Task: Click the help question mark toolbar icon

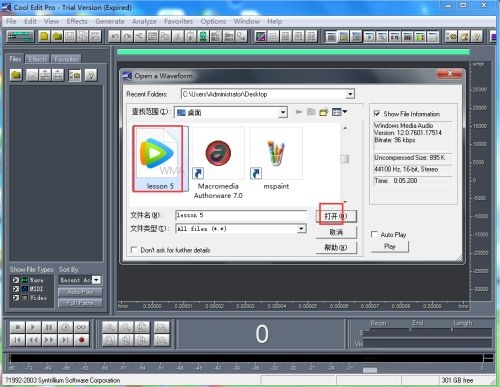Action: 477,36
